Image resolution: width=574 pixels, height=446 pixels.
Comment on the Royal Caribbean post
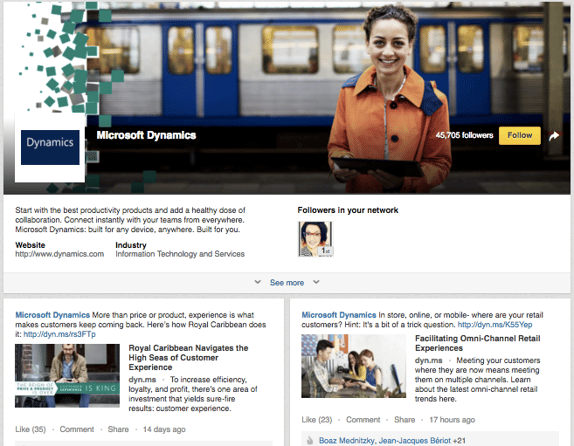pos(77,429)
